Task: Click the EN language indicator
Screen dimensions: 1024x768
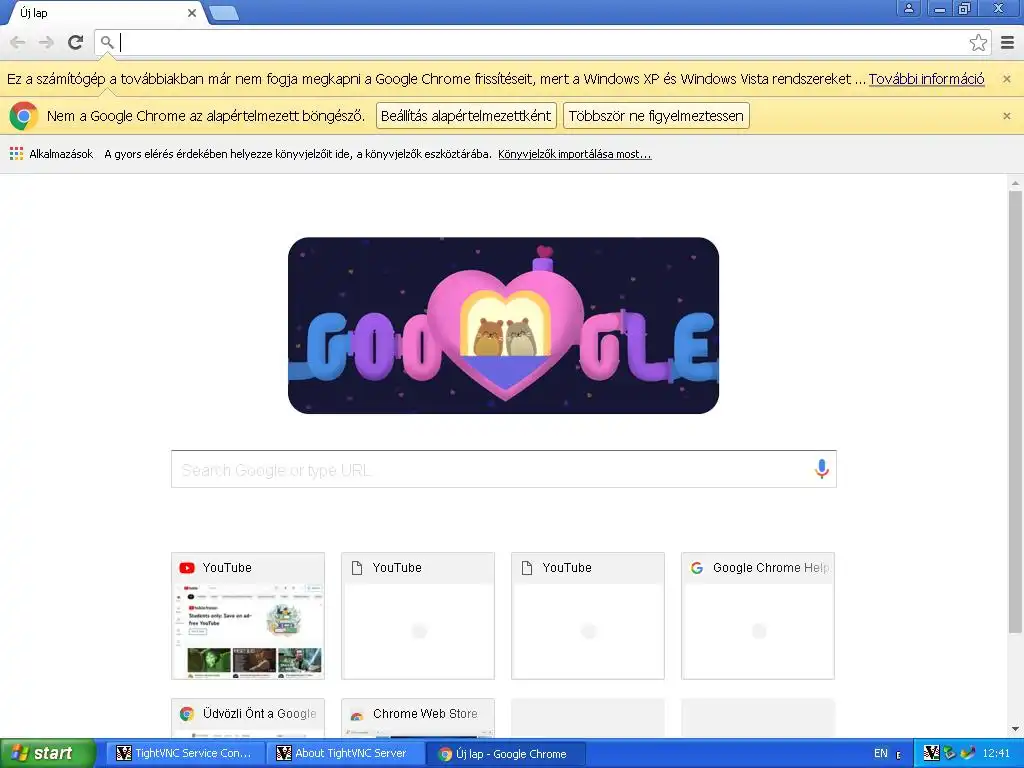Action: tap(880, 753)
